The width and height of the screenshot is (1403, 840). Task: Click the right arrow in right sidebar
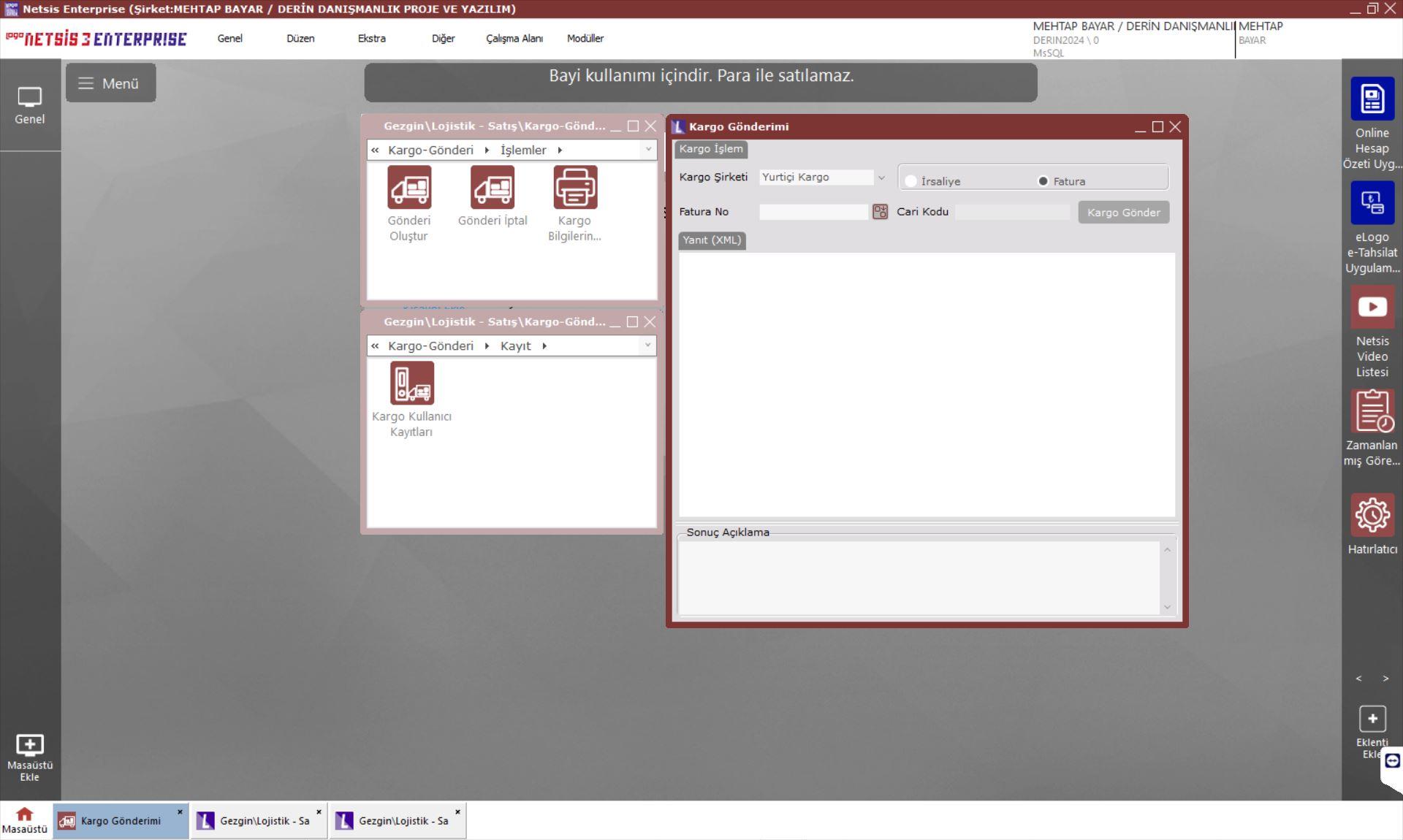1385,679
